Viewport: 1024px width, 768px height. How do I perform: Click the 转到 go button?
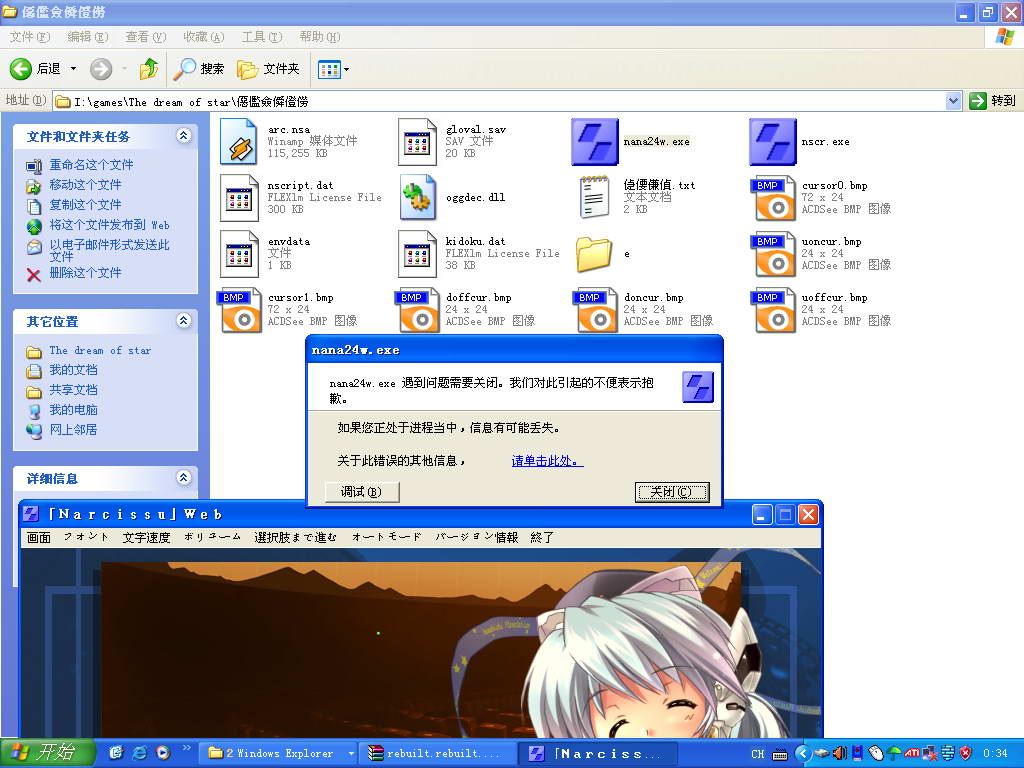pyautogui.click(x=993, y=101)
